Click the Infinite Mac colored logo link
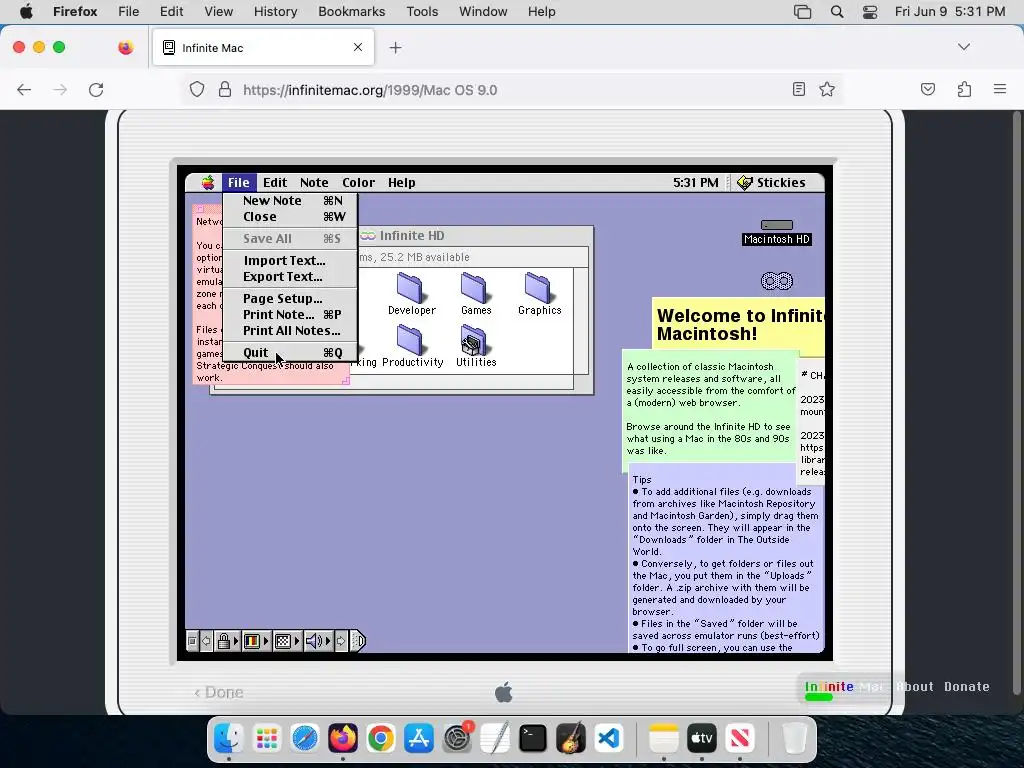1024x768 pixels. pos(844,686)
